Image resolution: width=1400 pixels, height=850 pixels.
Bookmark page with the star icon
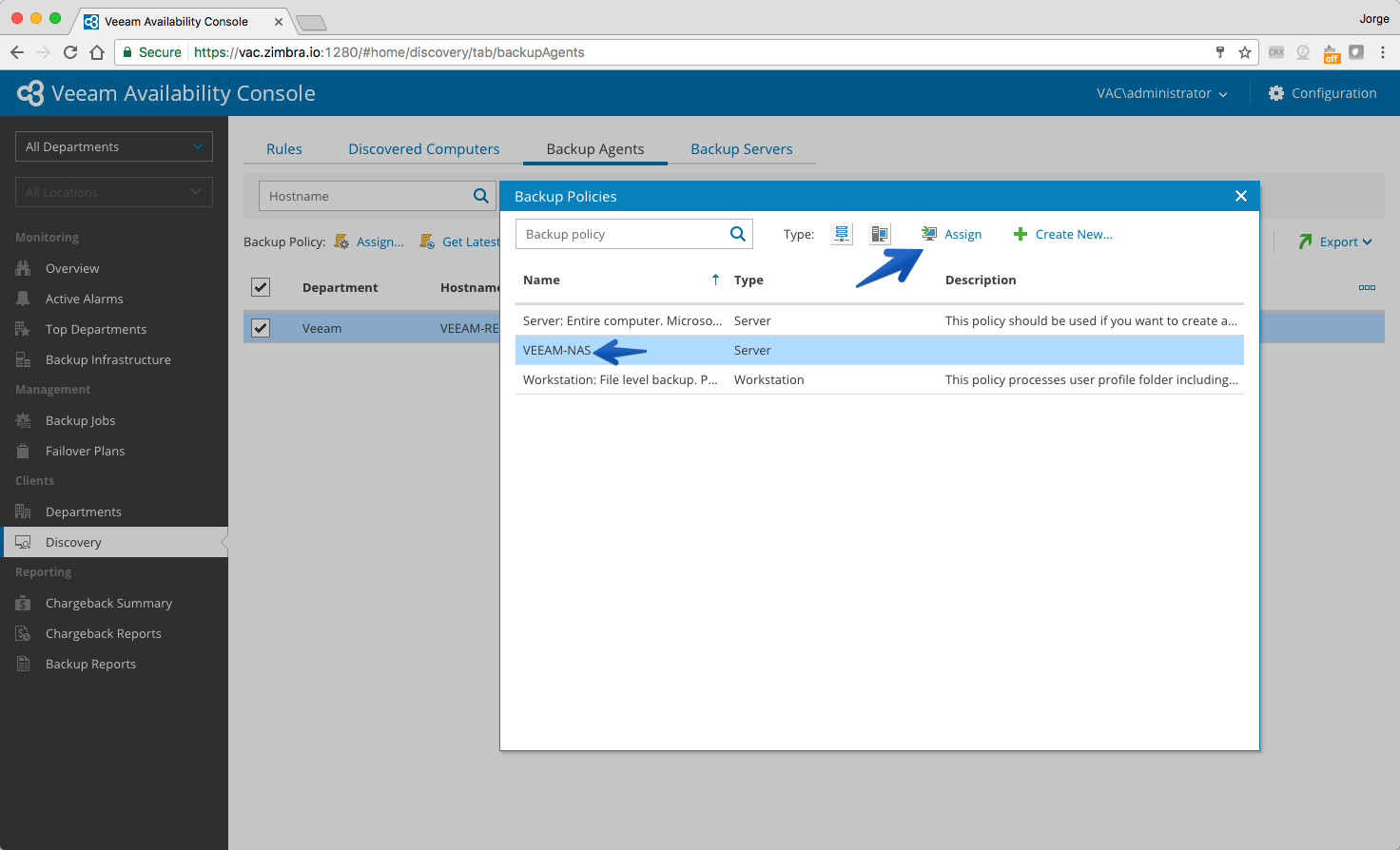pyautogui.click(x=1245, y=52)
